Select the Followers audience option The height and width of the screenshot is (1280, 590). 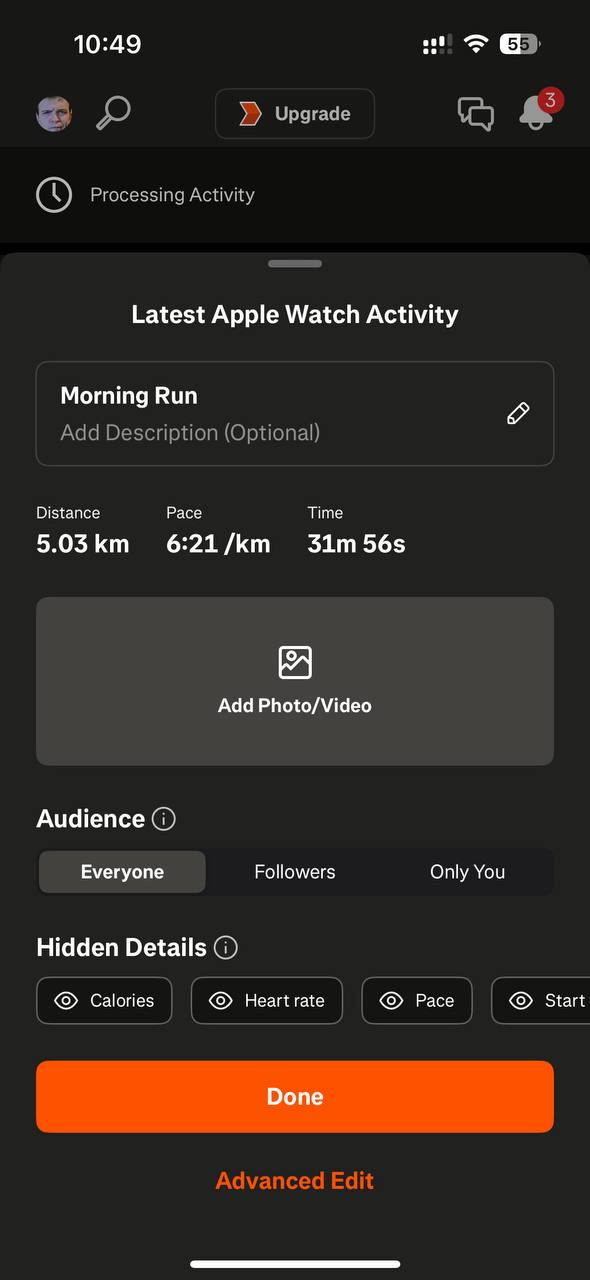coord(295,872)
